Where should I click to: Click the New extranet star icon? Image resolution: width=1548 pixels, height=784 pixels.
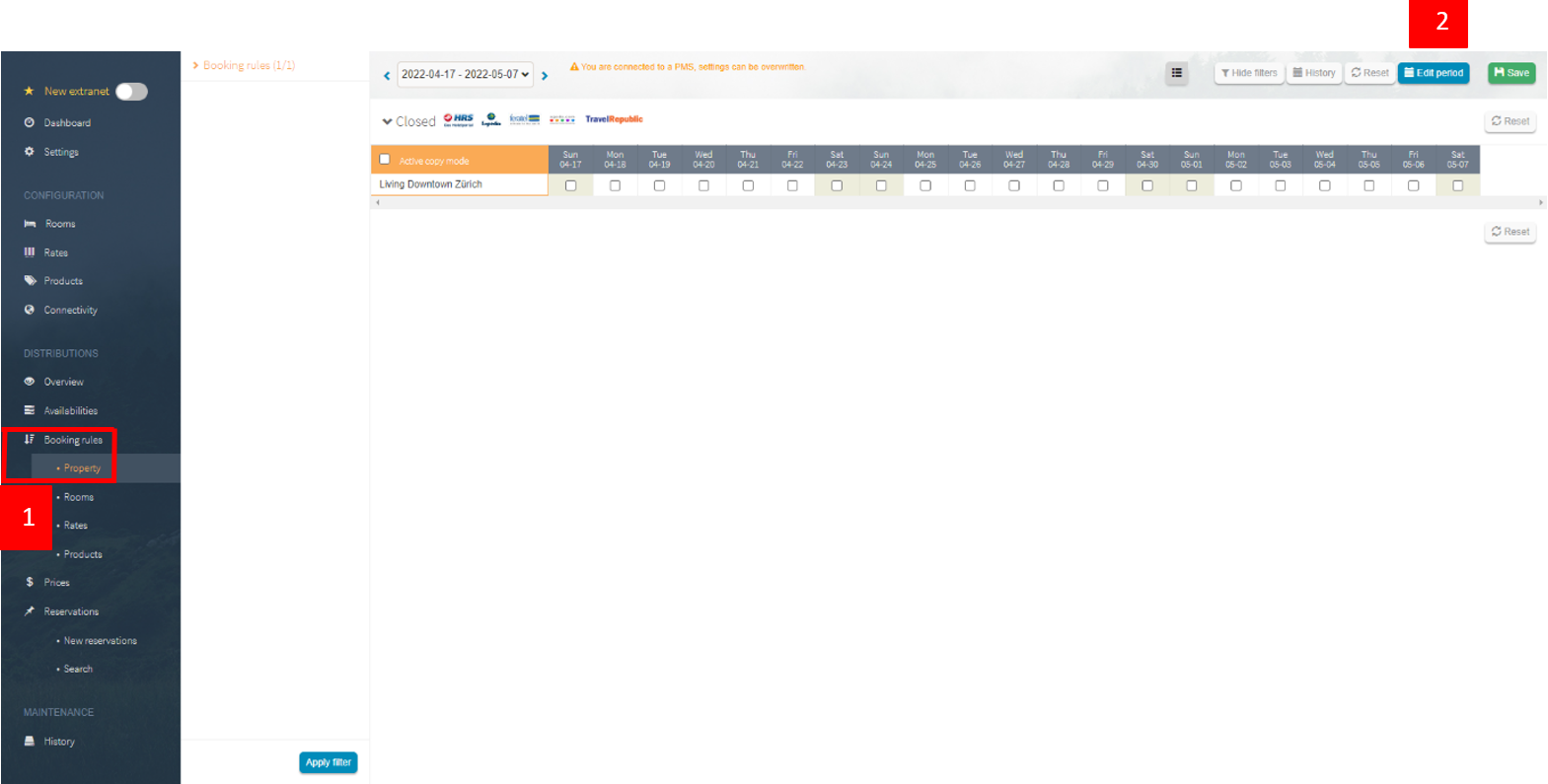point(30,91)
